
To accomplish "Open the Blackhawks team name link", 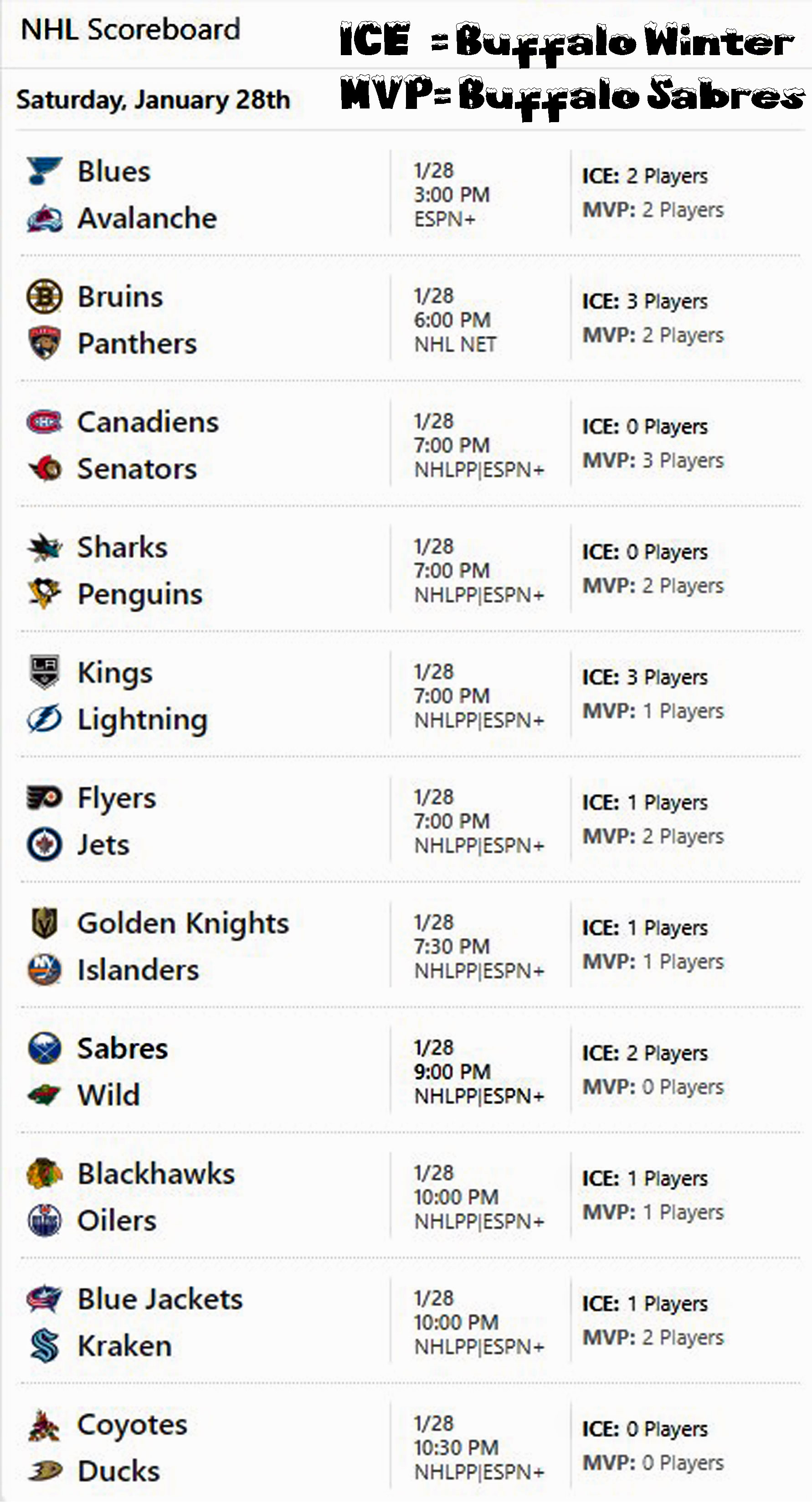I will click(x=156, y=1174).
